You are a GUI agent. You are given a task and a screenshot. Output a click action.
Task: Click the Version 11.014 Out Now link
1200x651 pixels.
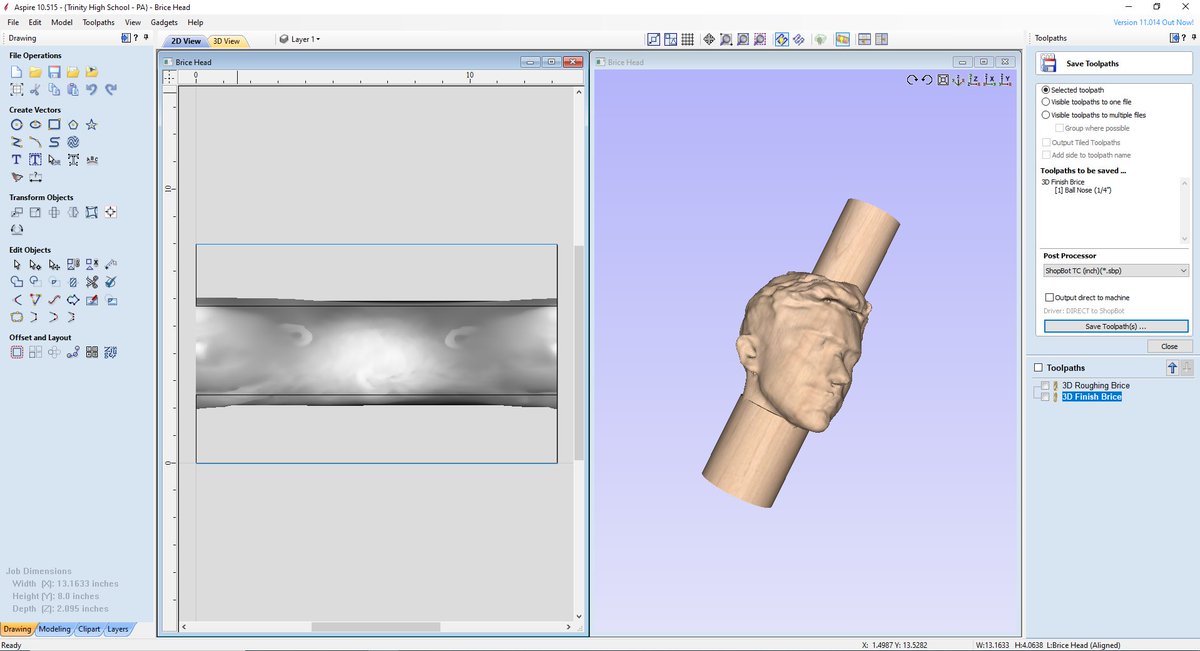[1154, 22]
